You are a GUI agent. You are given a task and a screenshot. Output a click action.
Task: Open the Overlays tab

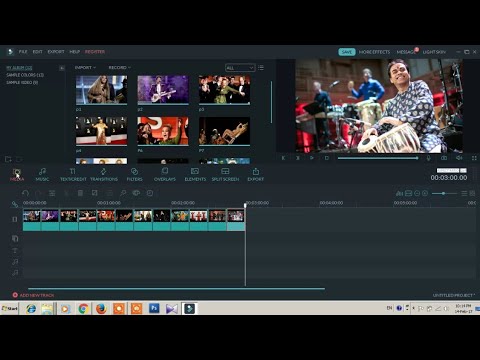tap(165, 174)
